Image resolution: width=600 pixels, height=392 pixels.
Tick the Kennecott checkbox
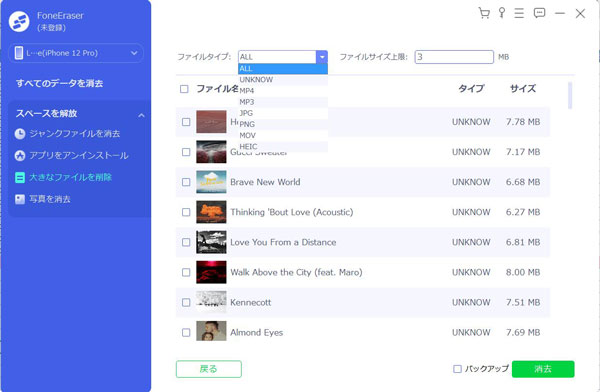click(x=186, y=302)
